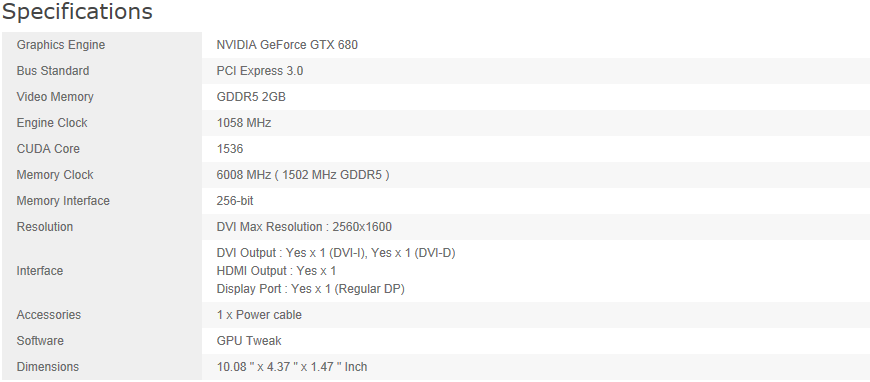This screenshot has height=382, width=870.
Task: Select the Engine Clock label
Action: tap(52, 123)
